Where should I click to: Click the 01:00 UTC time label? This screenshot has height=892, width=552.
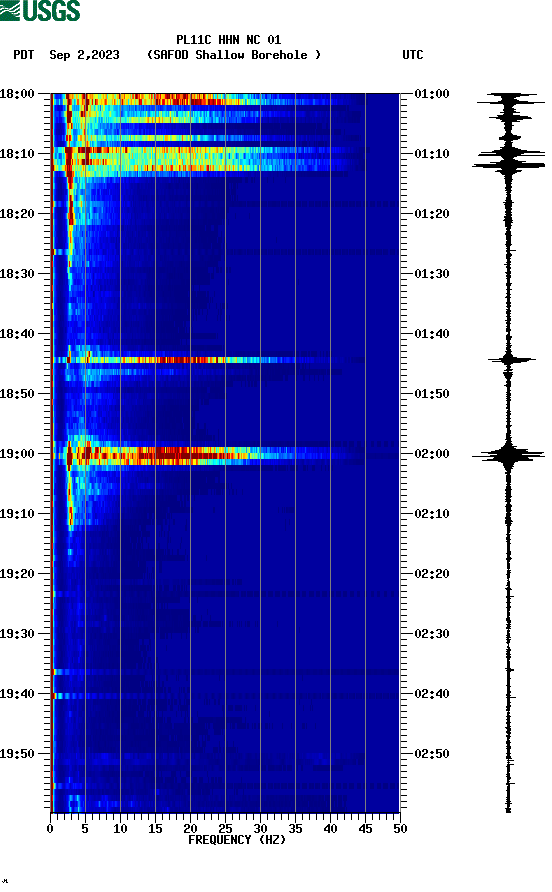432,94
